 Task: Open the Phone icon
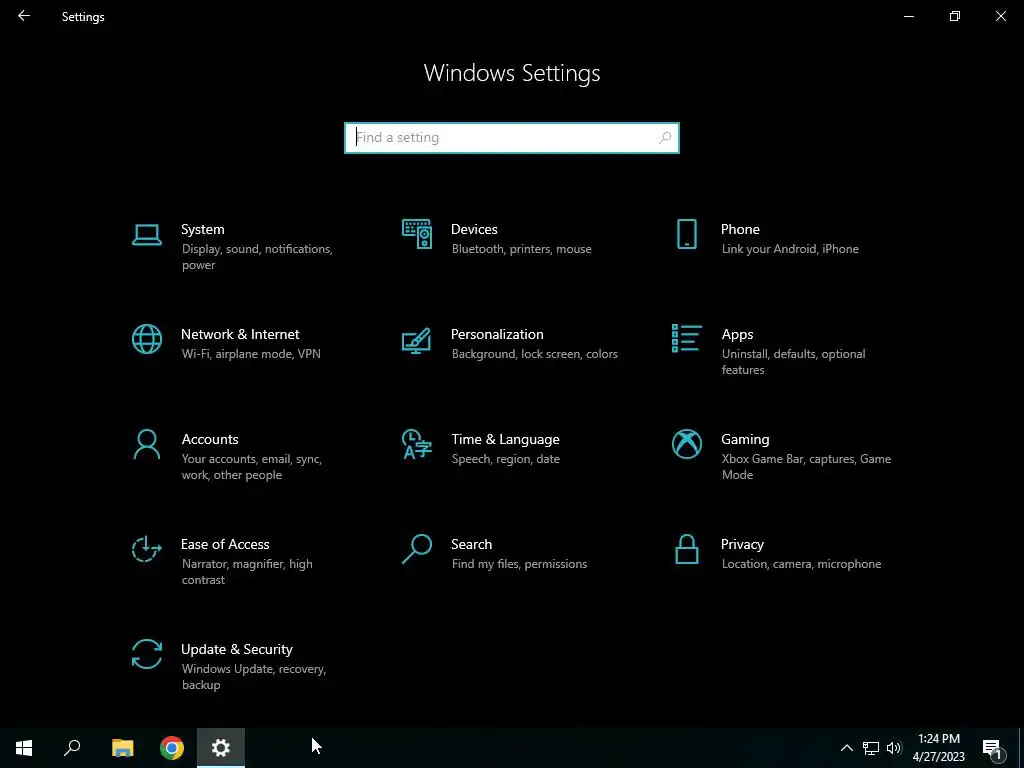[x=686, y=234]
